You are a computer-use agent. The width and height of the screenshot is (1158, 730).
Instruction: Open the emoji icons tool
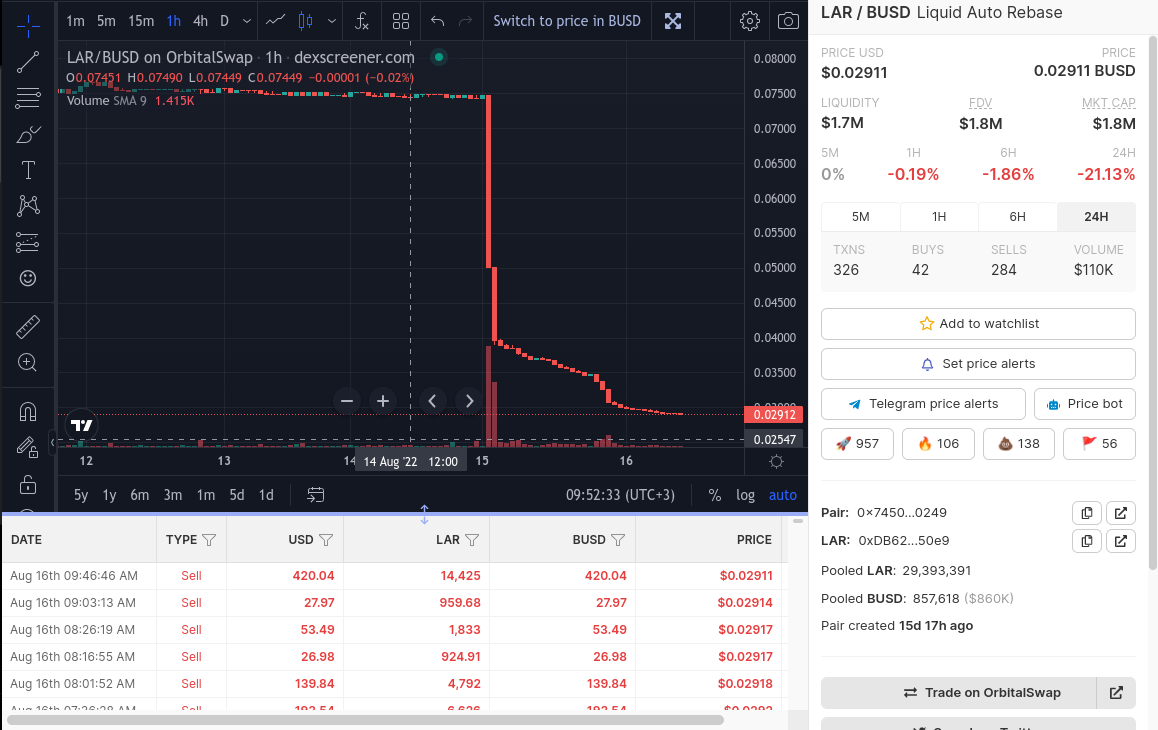tap(28, 278)
